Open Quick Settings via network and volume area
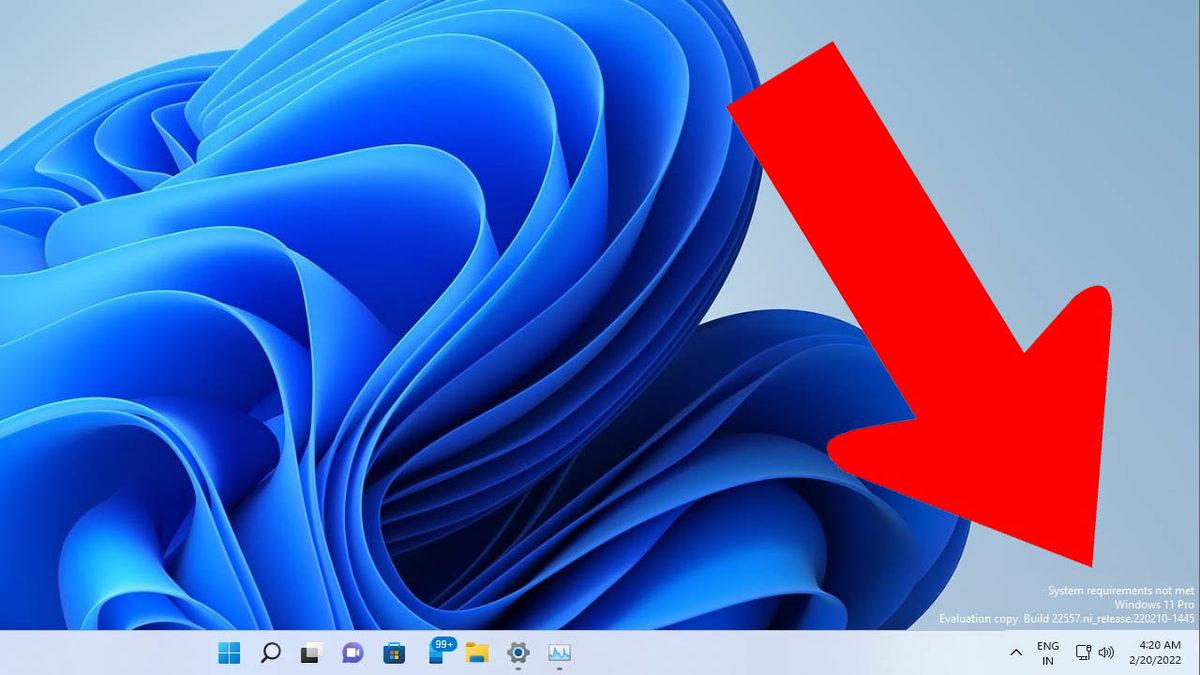 pyautogui.click(x=1095, y=652)
